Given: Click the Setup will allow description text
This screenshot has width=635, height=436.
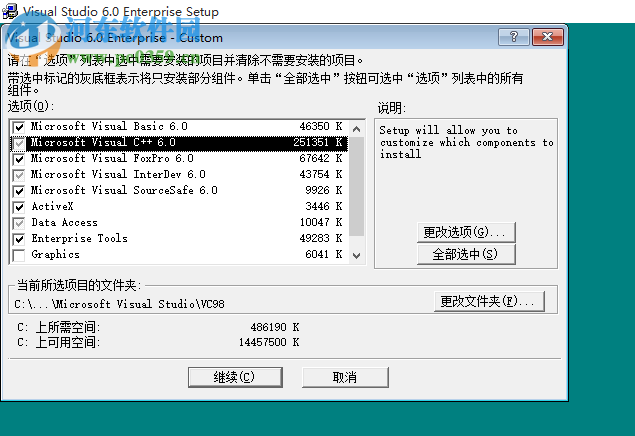Looking at the screenshot, I should [467, 142].
